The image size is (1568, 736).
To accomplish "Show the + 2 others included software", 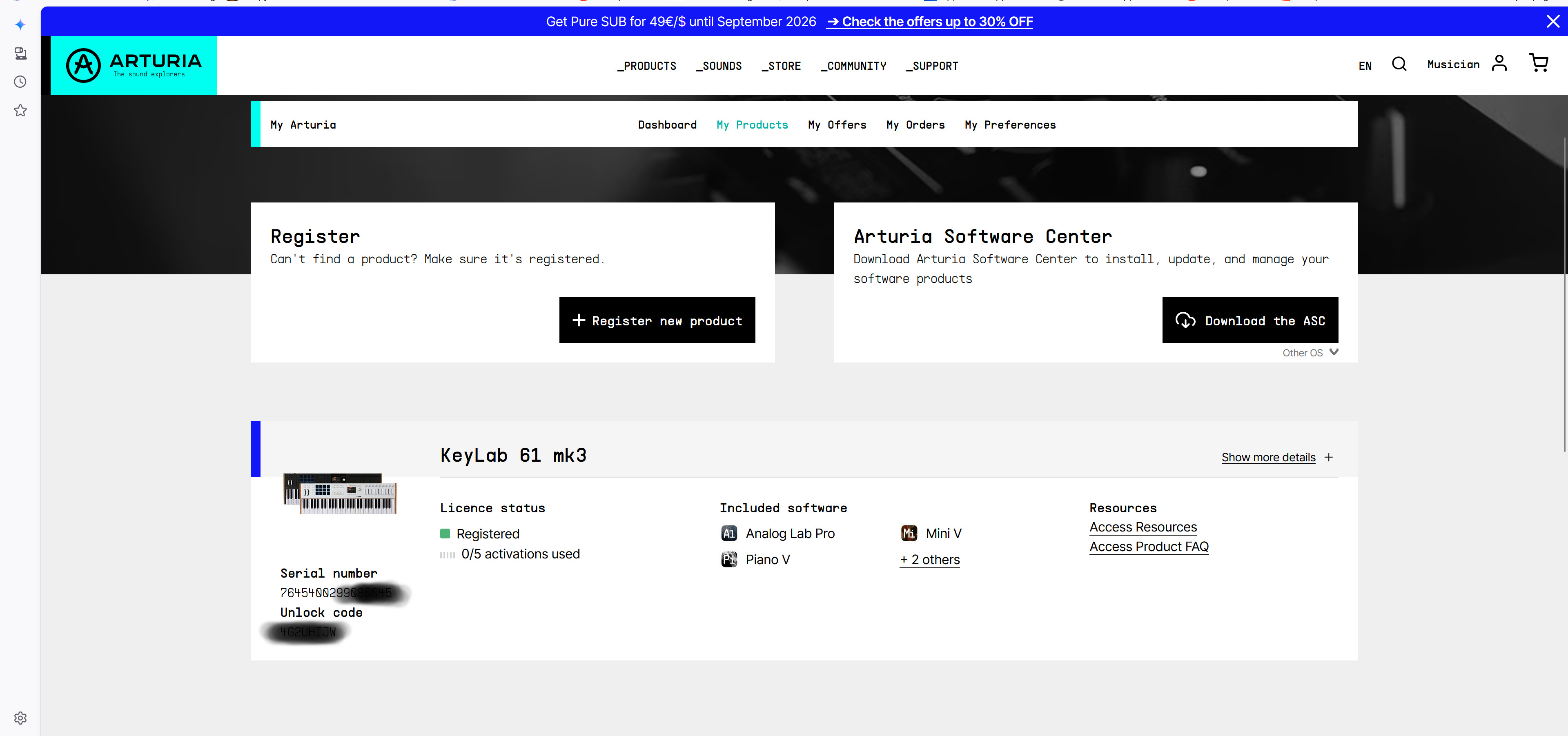I will (929, 560).
